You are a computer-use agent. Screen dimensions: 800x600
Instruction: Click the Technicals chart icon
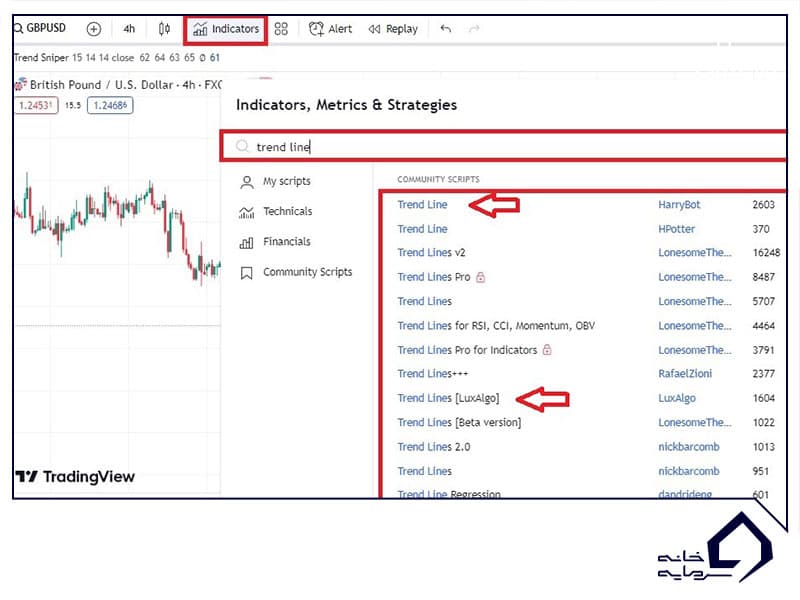click(x=246, y=212)
